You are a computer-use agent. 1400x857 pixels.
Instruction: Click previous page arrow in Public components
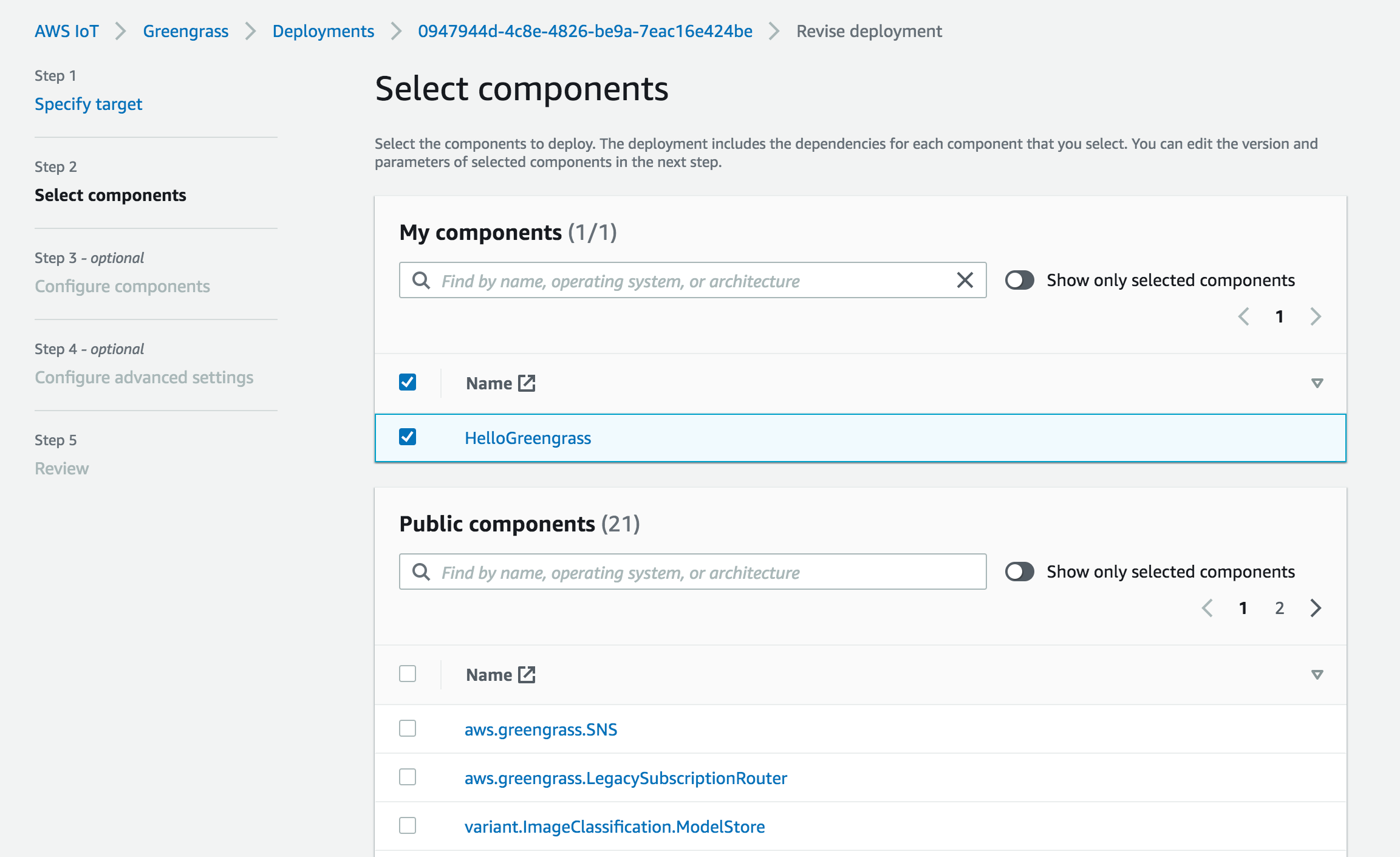pyautogui.click(x=1207, y=608)
